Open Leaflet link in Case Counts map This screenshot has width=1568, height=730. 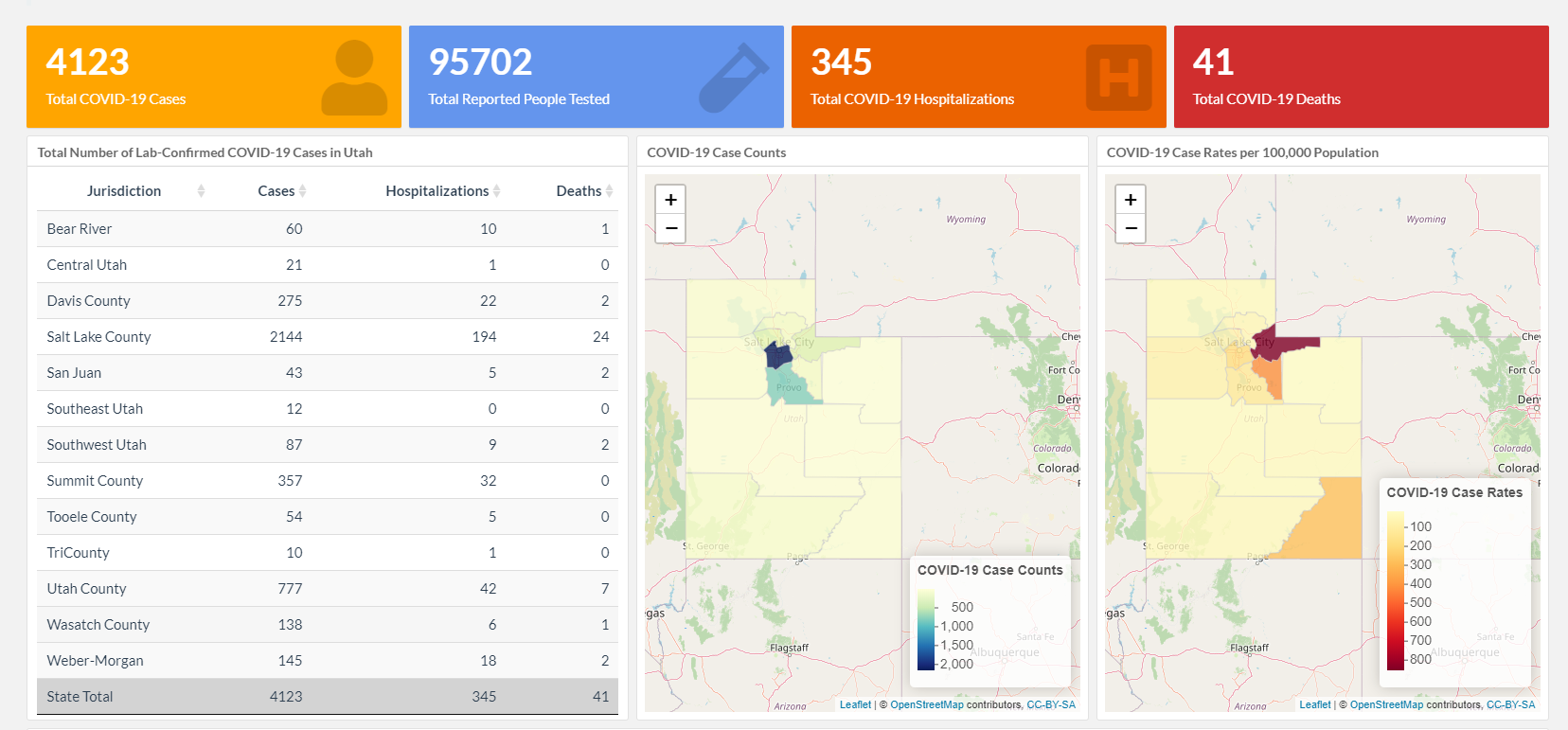coord(855,704)
